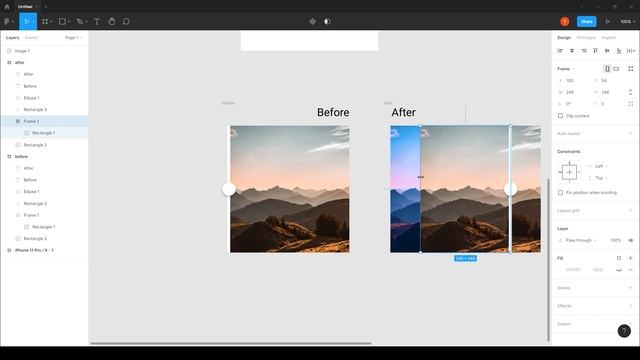640x360 pixels.
Task: Add an Effect with plus icon
Action: coord(631,306)
